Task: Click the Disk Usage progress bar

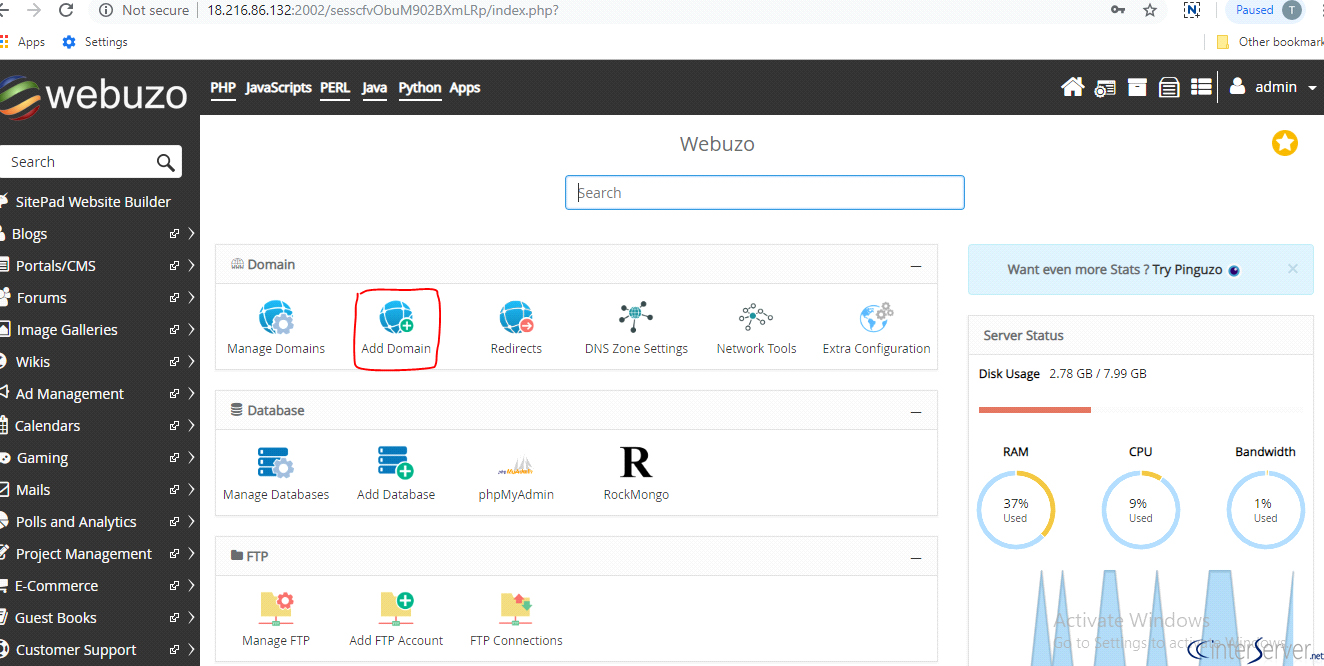Action: coord(1140,410)
